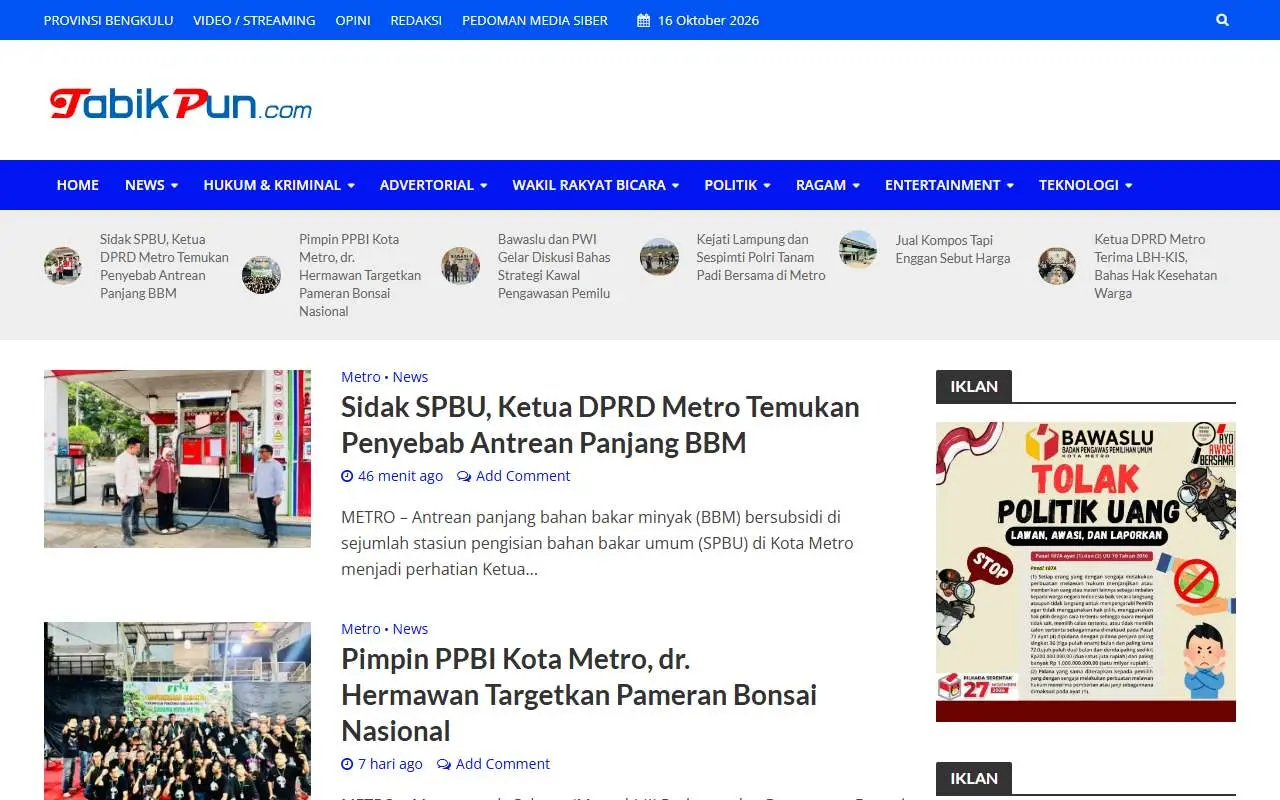Click Add Comment under Pimpin PPBI article

pos(503,764)
